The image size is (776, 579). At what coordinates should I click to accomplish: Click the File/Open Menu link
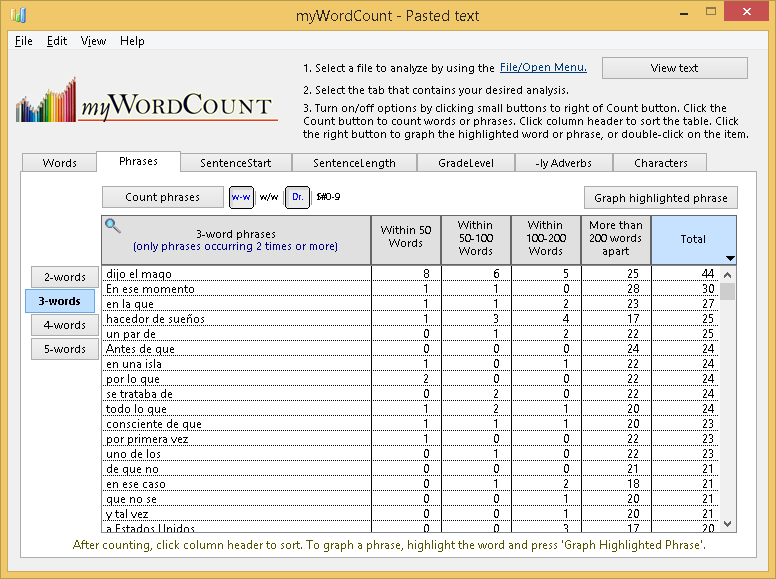point(543,68)
